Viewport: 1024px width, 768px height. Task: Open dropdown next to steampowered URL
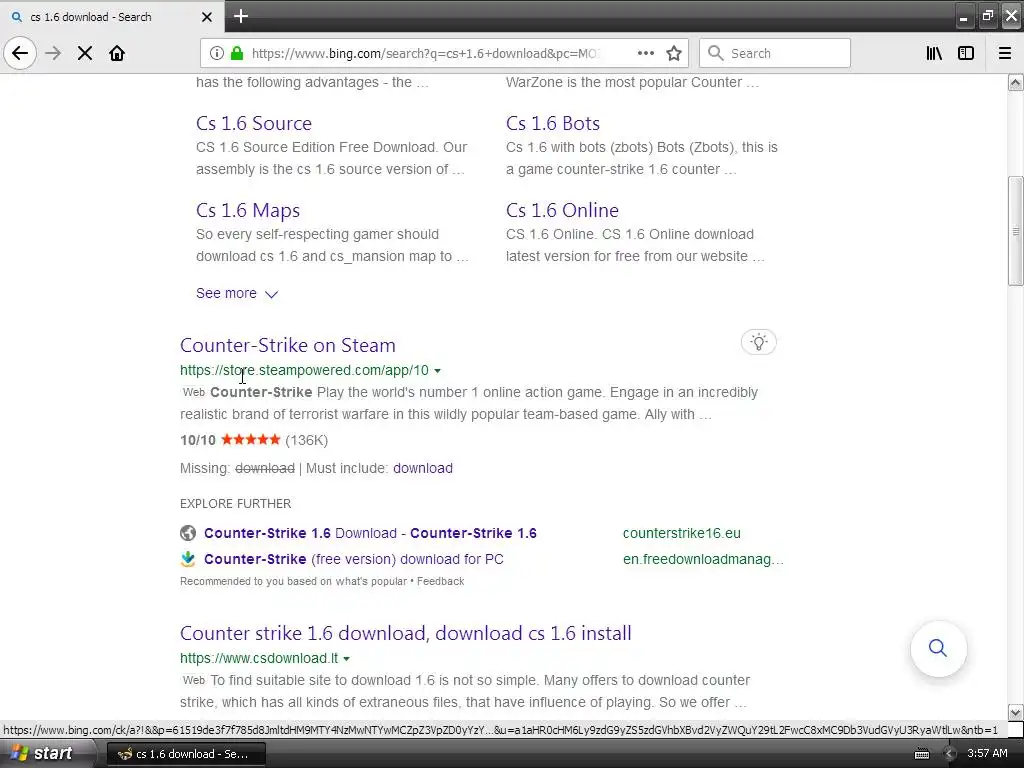point(438,371)
